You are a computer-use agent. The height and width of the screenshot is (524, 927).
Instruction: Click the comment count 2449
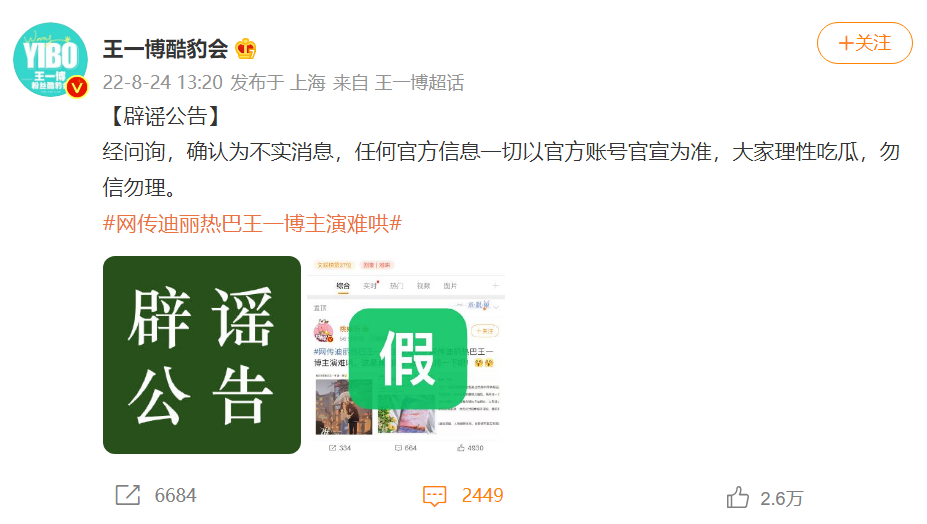pos(482,496)
